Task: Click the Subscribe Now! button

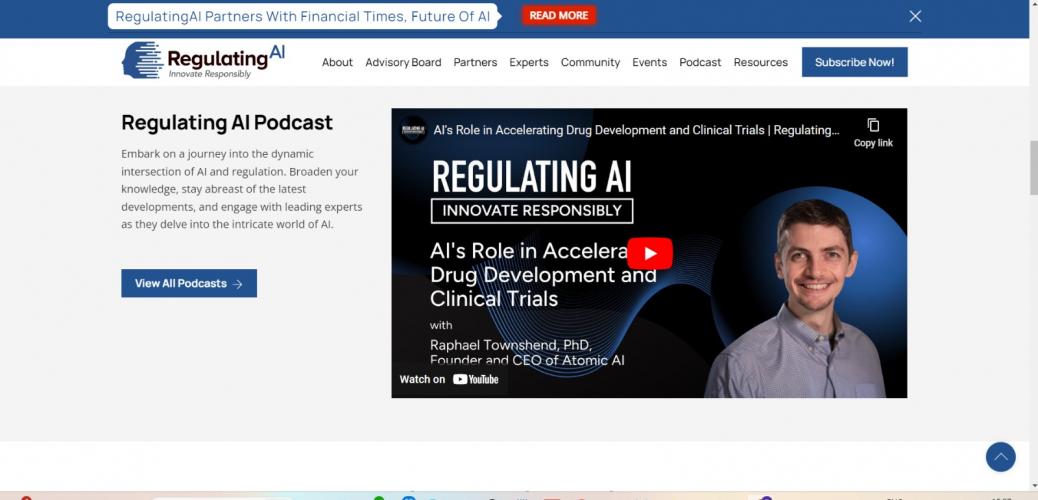Action: coord(855,62)
